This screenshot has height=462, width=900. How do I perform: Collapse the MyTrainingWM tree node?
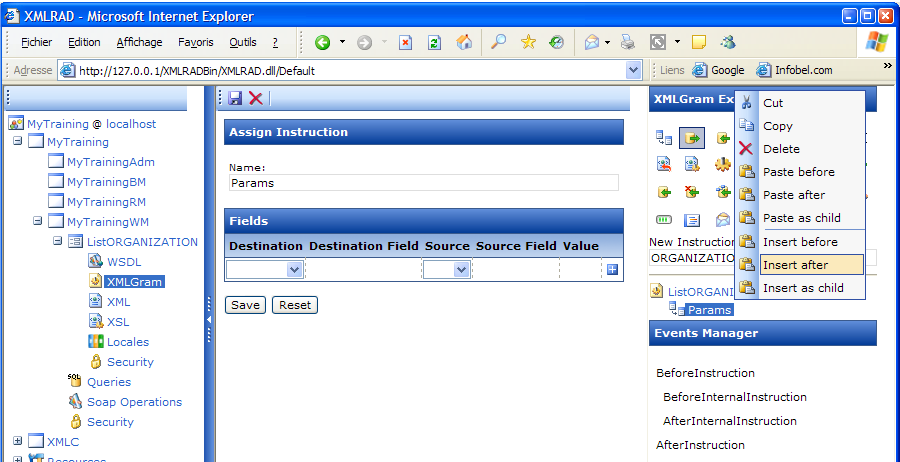38,222
